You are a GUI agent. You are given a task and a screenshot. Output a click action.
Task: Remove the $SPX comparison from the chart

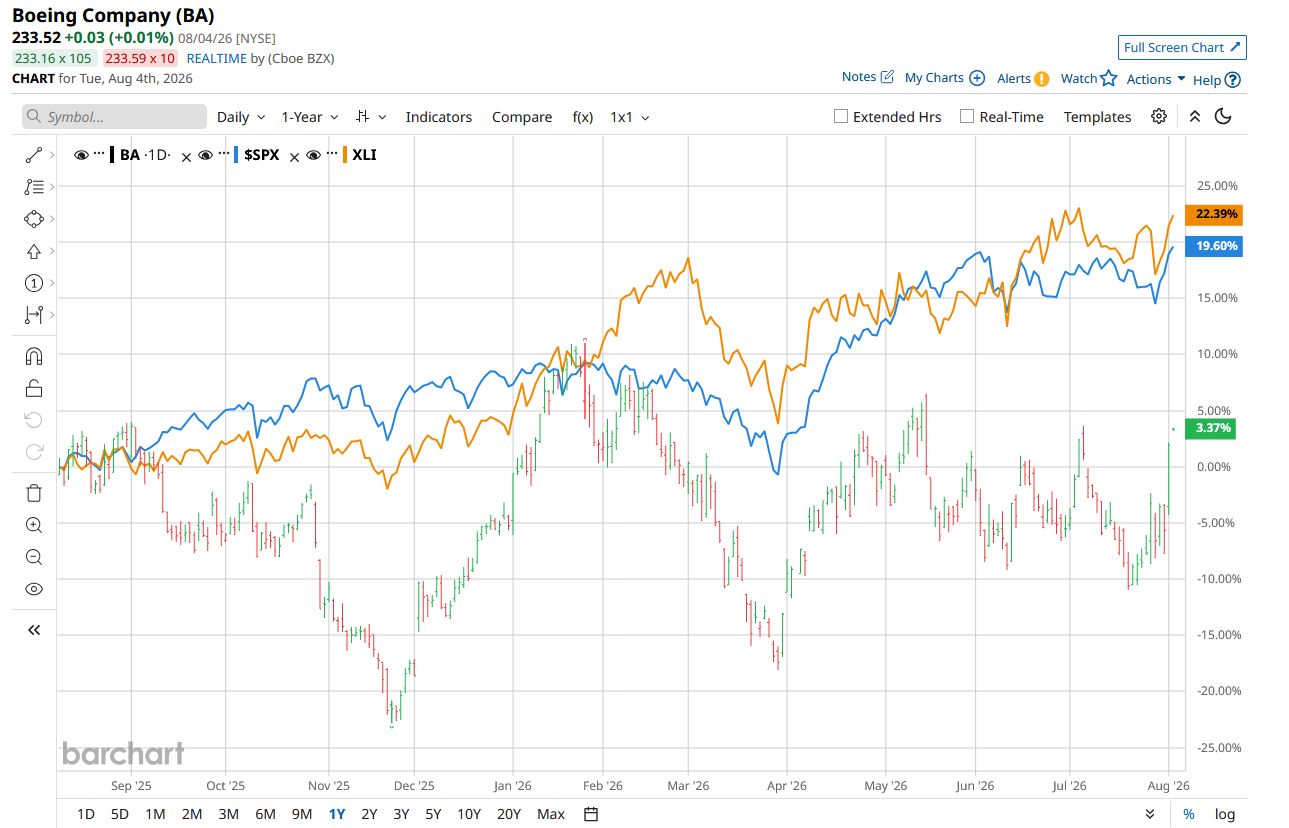tap(295, 156)
